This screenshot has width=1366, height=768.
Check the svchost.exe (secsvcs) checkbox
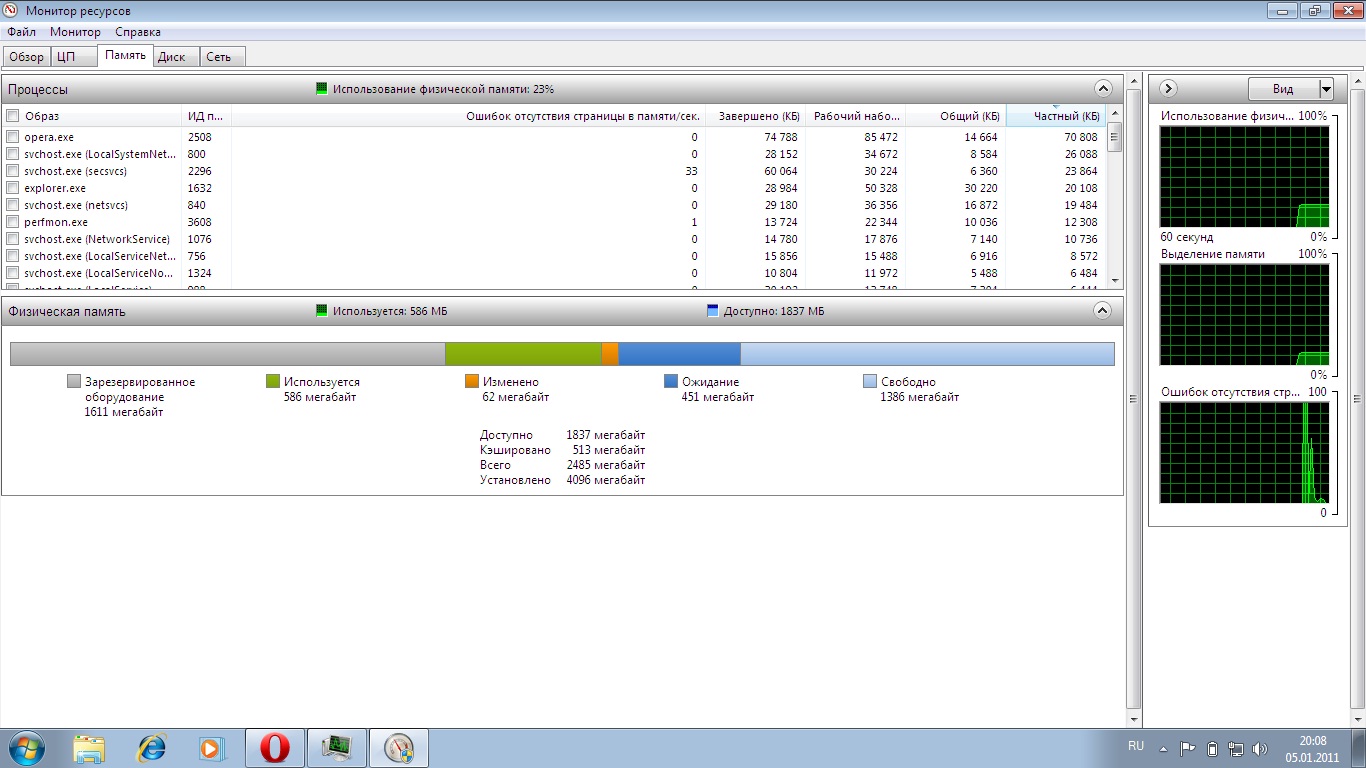pos(13,171)
